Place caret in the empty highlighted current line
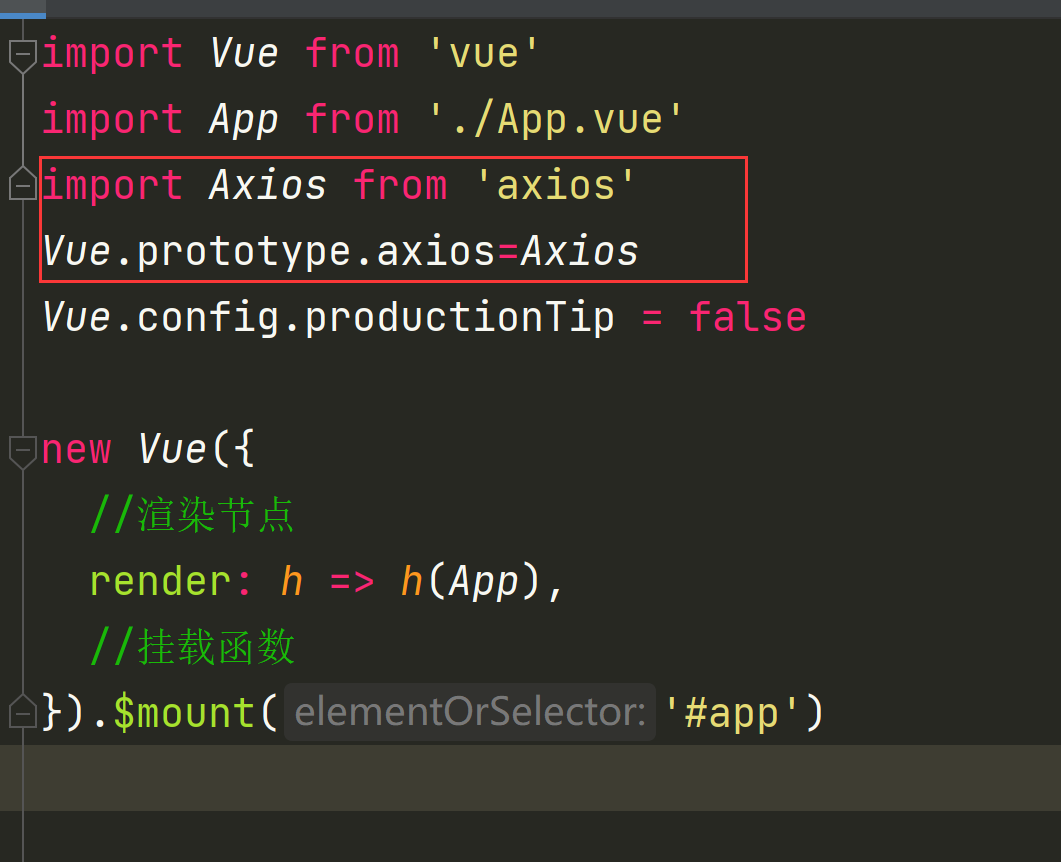Image resolution: width=1061 pixels, height=862 pixels. click(500, 778)
